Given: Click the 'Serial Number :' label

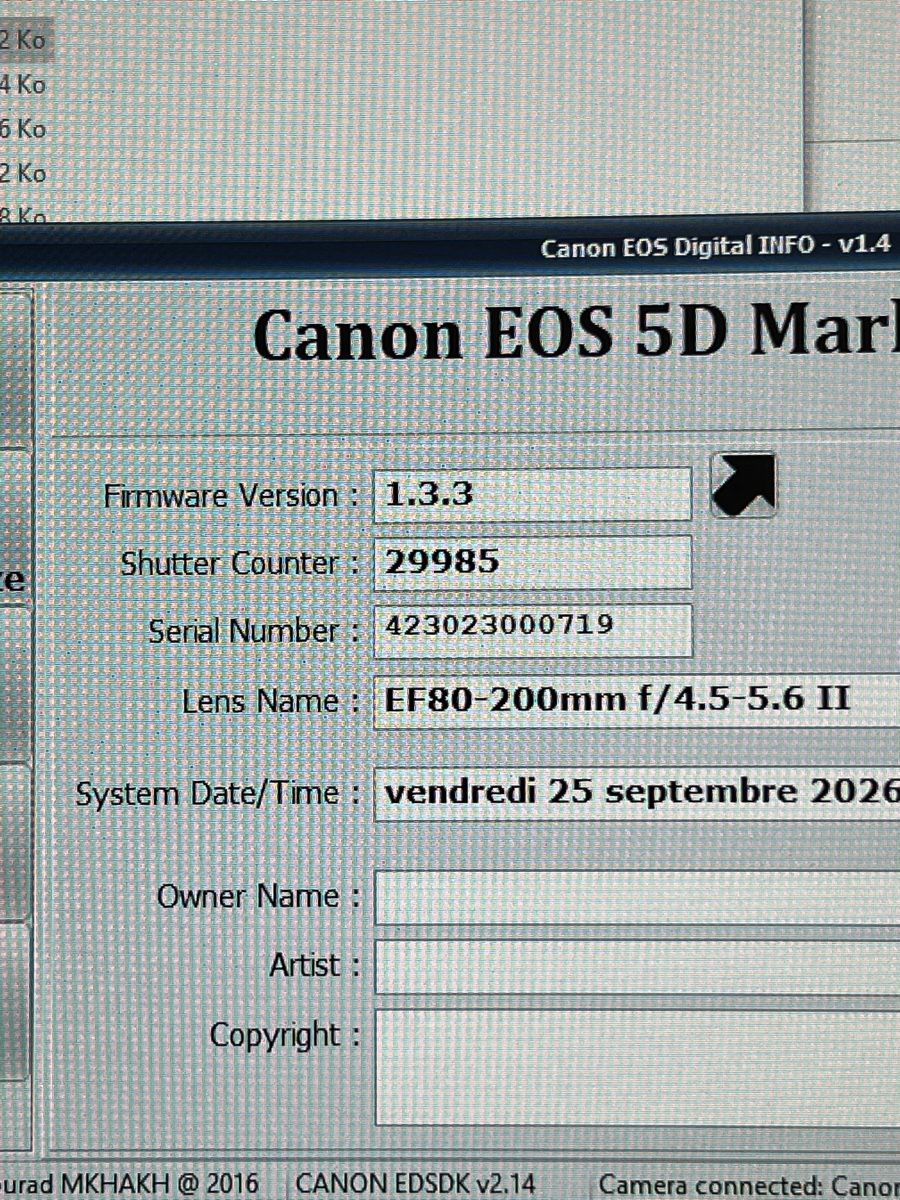Looking at the screenshot, I should coord(254,632).
